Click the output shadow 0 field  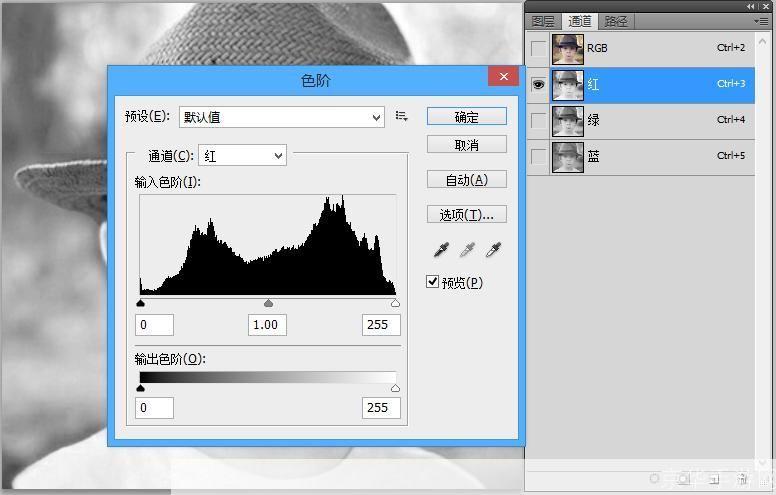(x=154, y=408)
